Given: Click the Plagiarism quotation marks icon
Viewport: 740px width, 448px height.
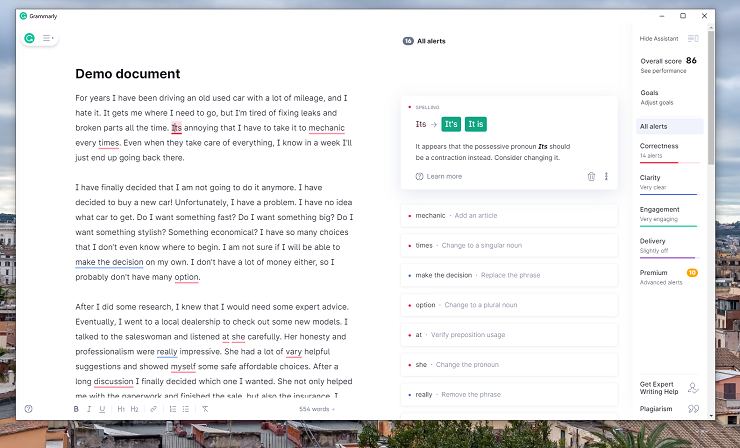Looking at the screenshot, I should (693, 409).
